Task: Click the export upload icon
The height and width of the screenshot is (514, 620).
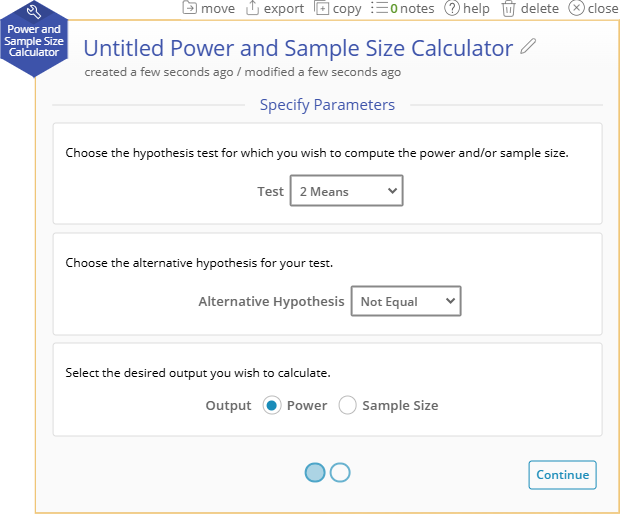Action: pos(252,8)
